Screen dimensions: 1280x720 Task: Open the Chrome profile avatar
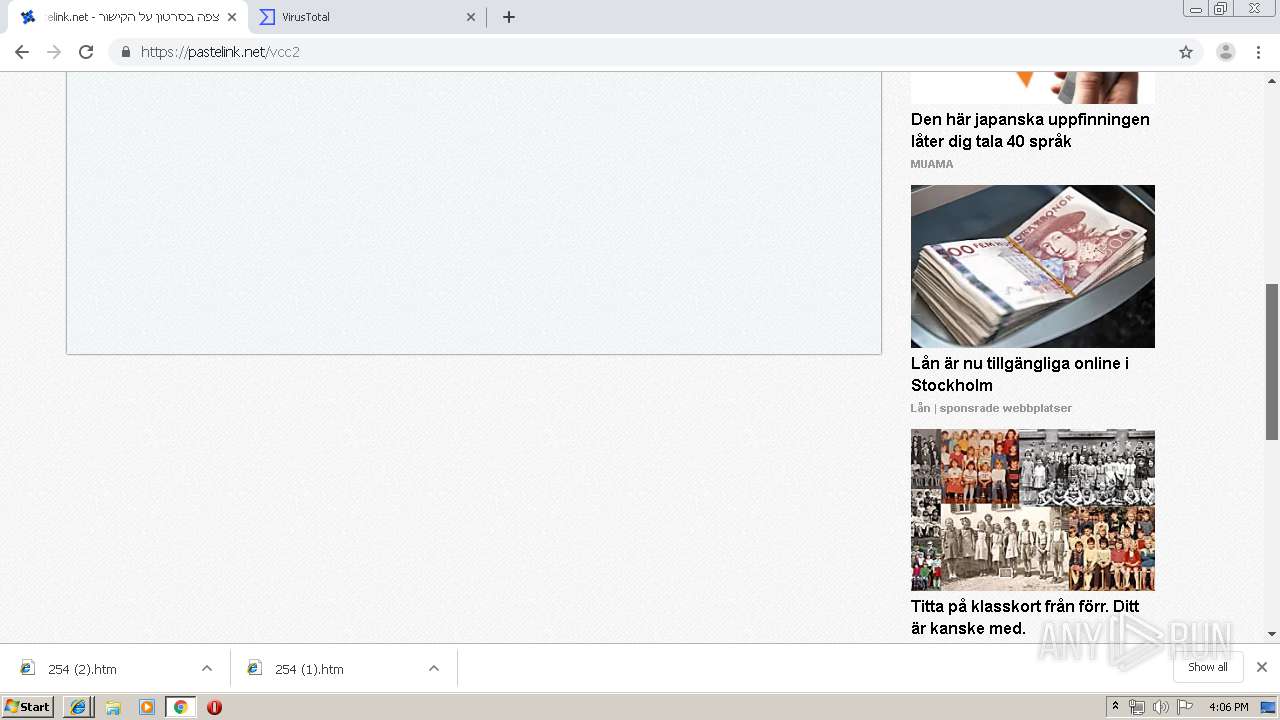pos(1226,52)
